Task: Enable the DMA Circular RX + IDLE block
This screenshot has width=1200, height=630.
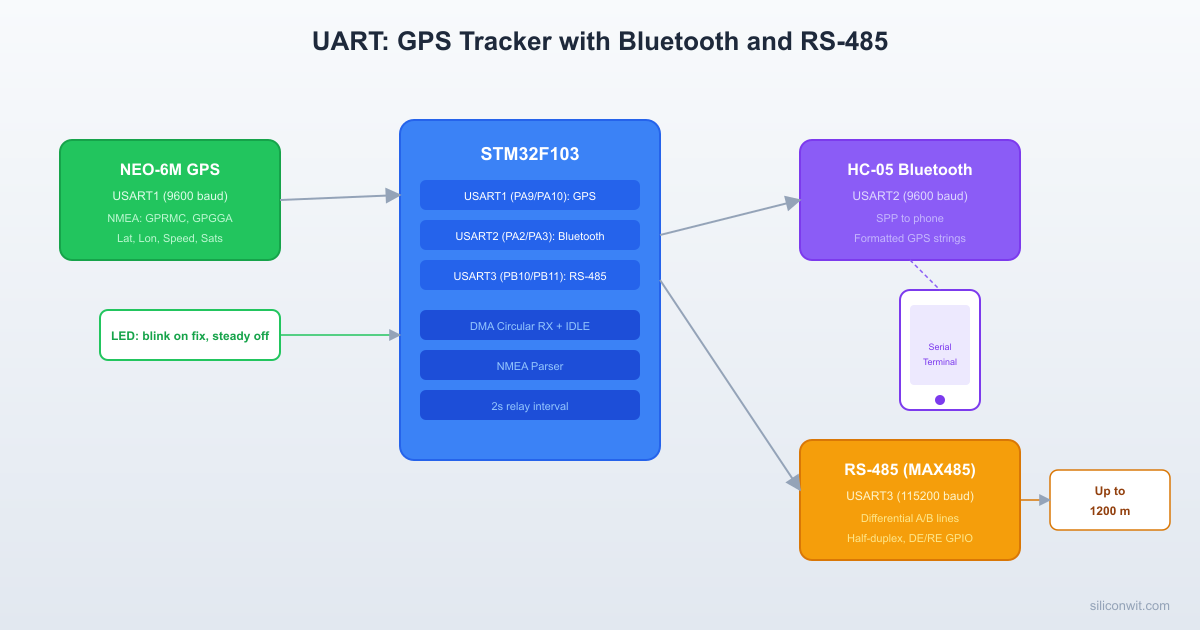Action: tap(529, 325)
